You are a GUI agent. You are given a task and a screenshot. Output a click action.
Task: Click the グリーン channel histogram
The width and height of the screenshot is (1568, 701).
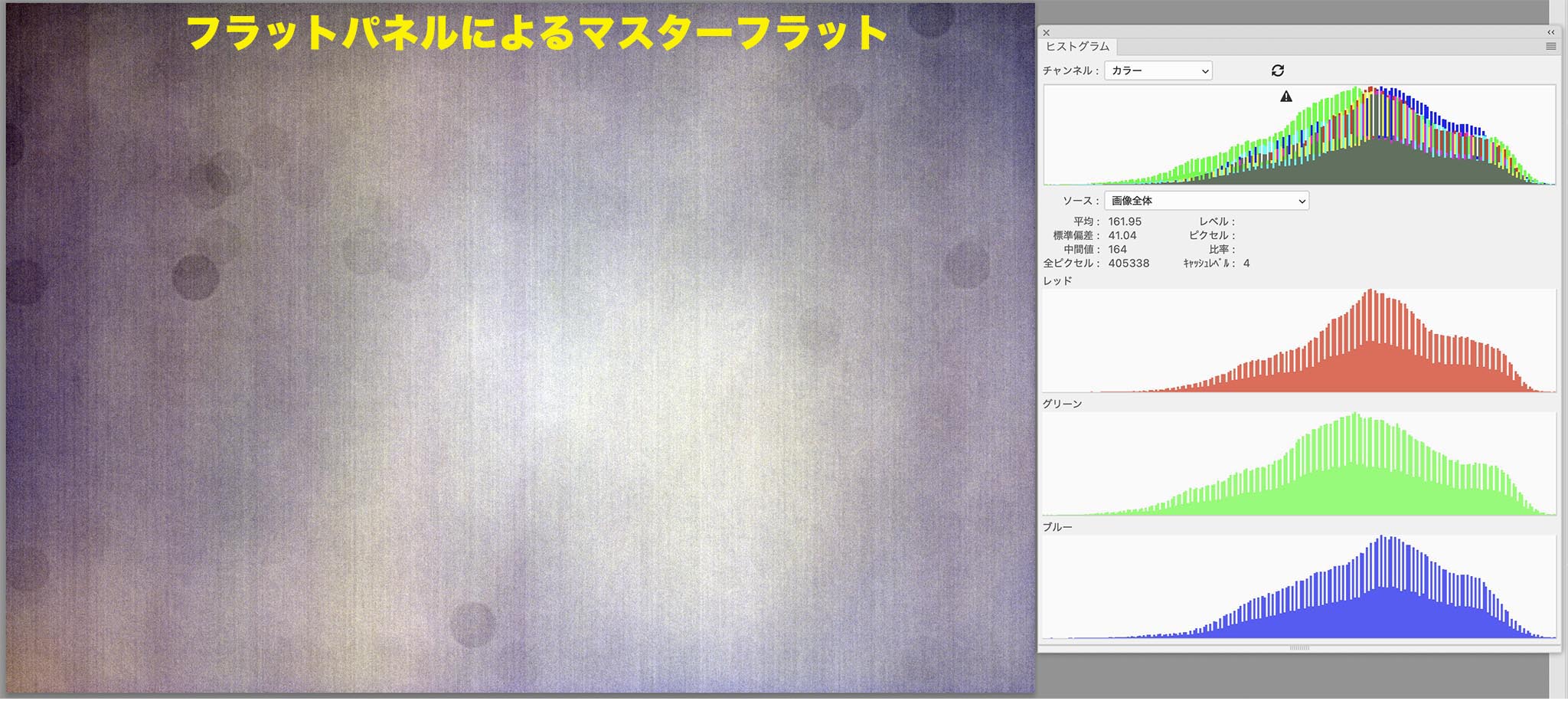pos(1299,464)
